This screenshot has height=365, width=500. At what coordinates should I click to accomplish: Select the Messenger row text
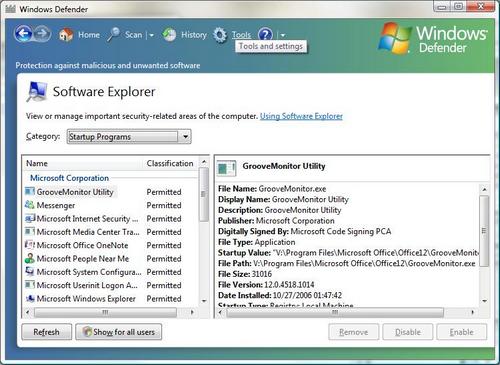(x=56, y=205)
